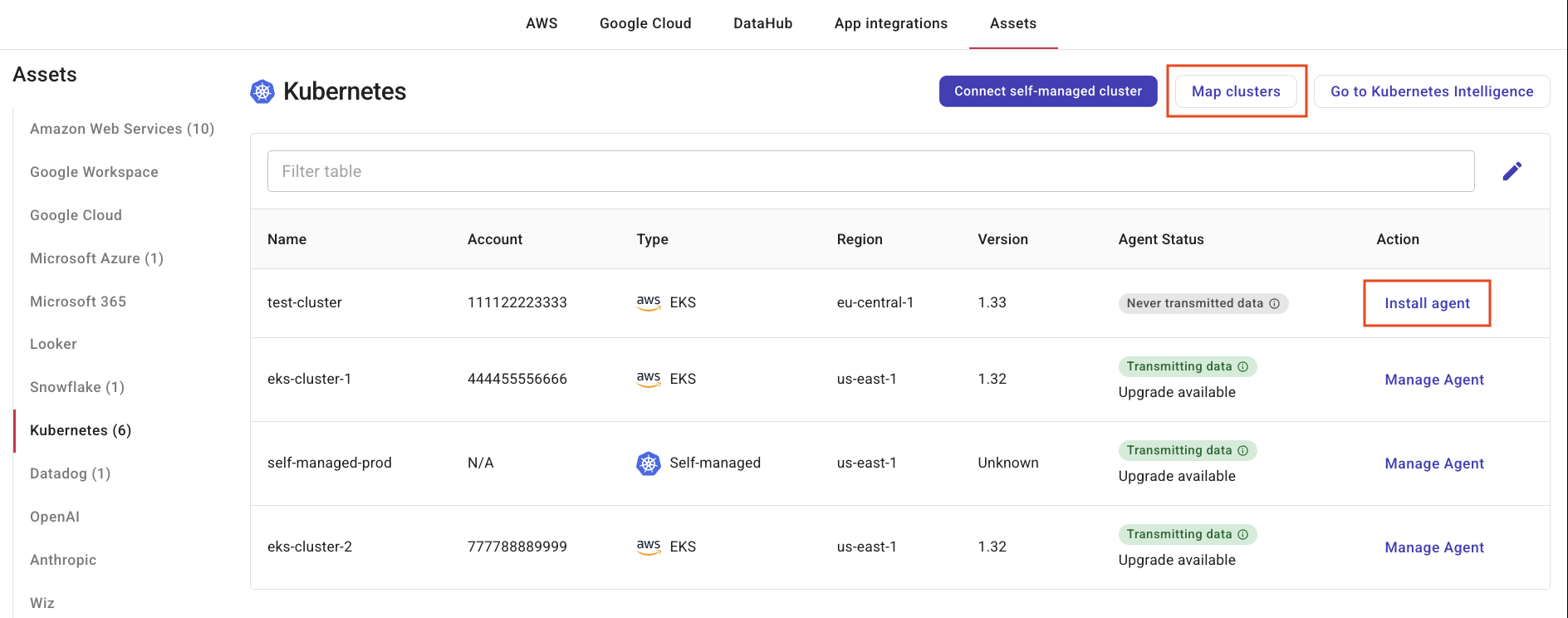Click the Self-managed type label
Image resolution: width=1568 pixels, height=618 pixels.
(715, 463)
